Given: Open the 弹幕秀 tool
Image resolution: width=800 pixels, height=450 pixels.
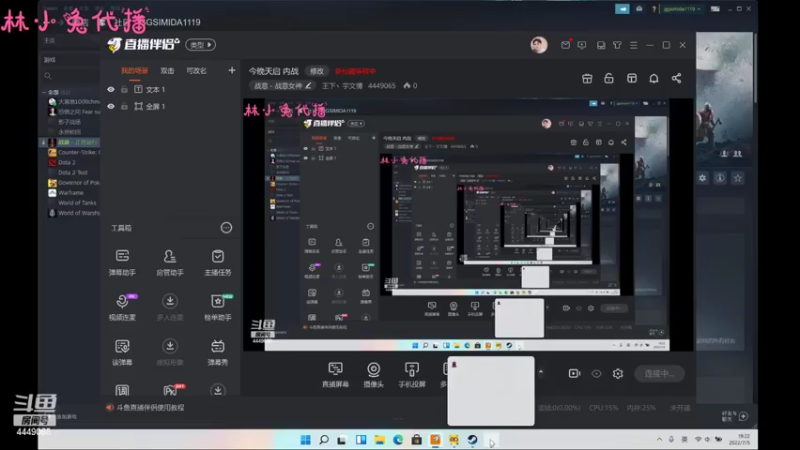Looking at the screenshot, I should [x=218, y=352].
